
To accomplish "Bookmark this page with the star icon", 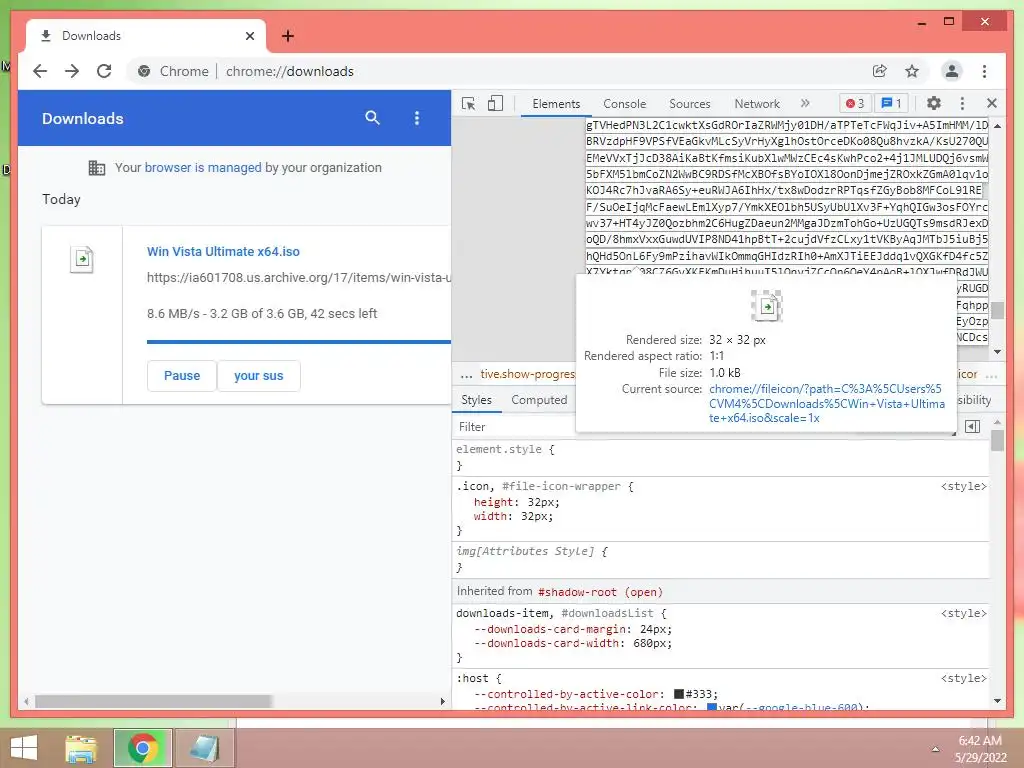I will click(912, 71).
